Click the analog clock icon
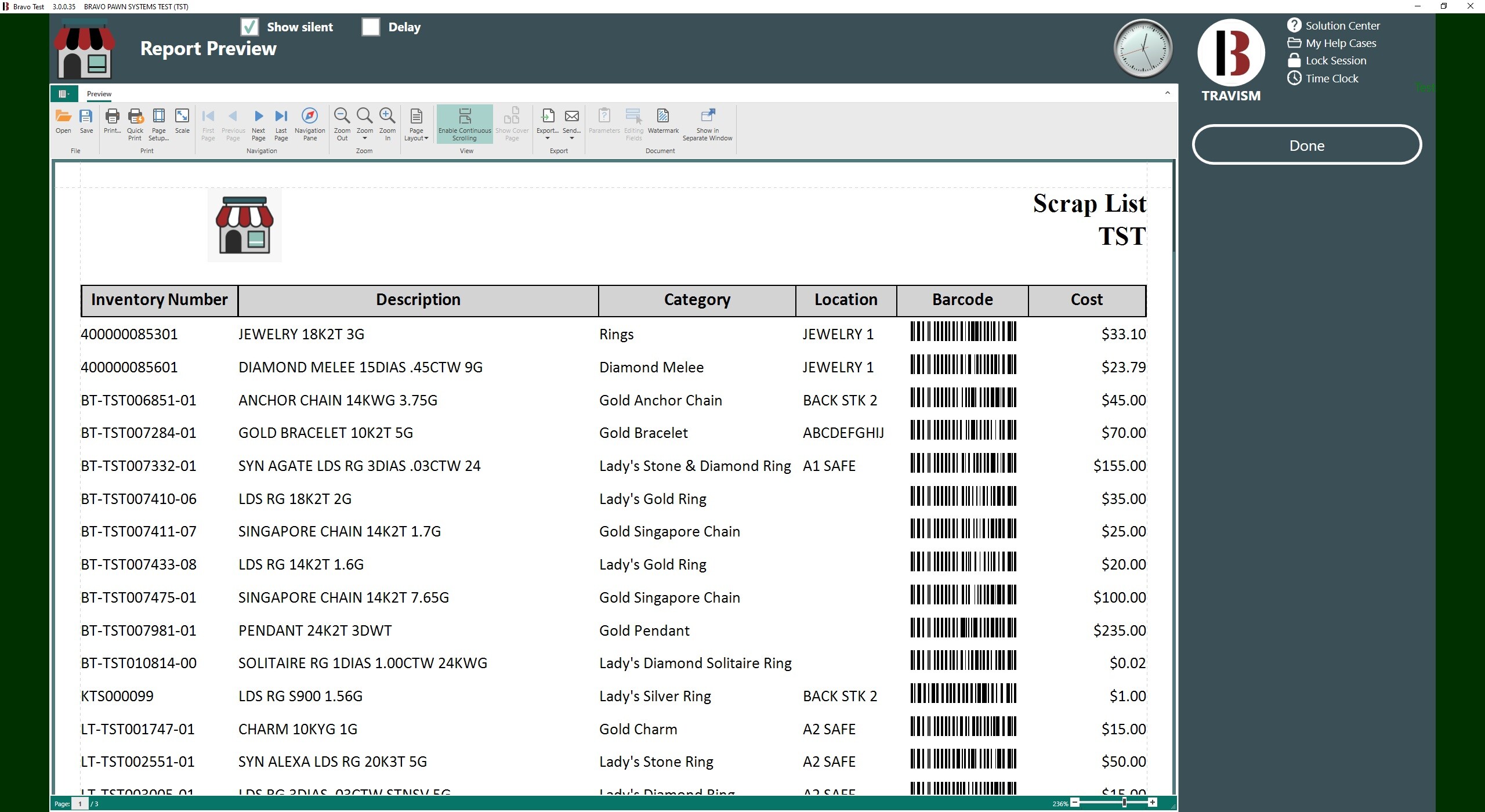This screenshot has width=1485, height=812. 1143,49
